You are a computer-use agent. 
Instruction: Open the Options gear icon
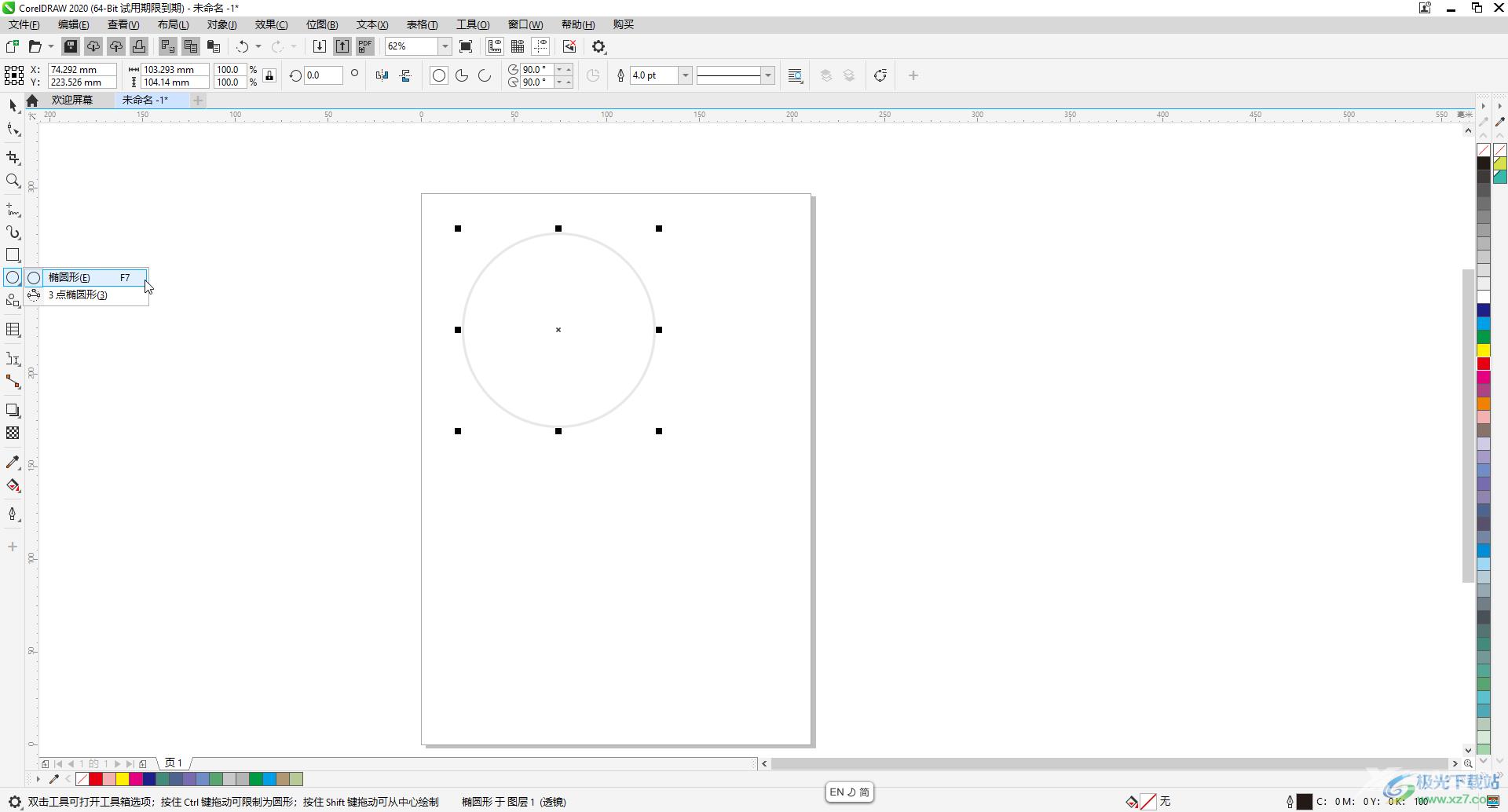(x=599, y=46)
